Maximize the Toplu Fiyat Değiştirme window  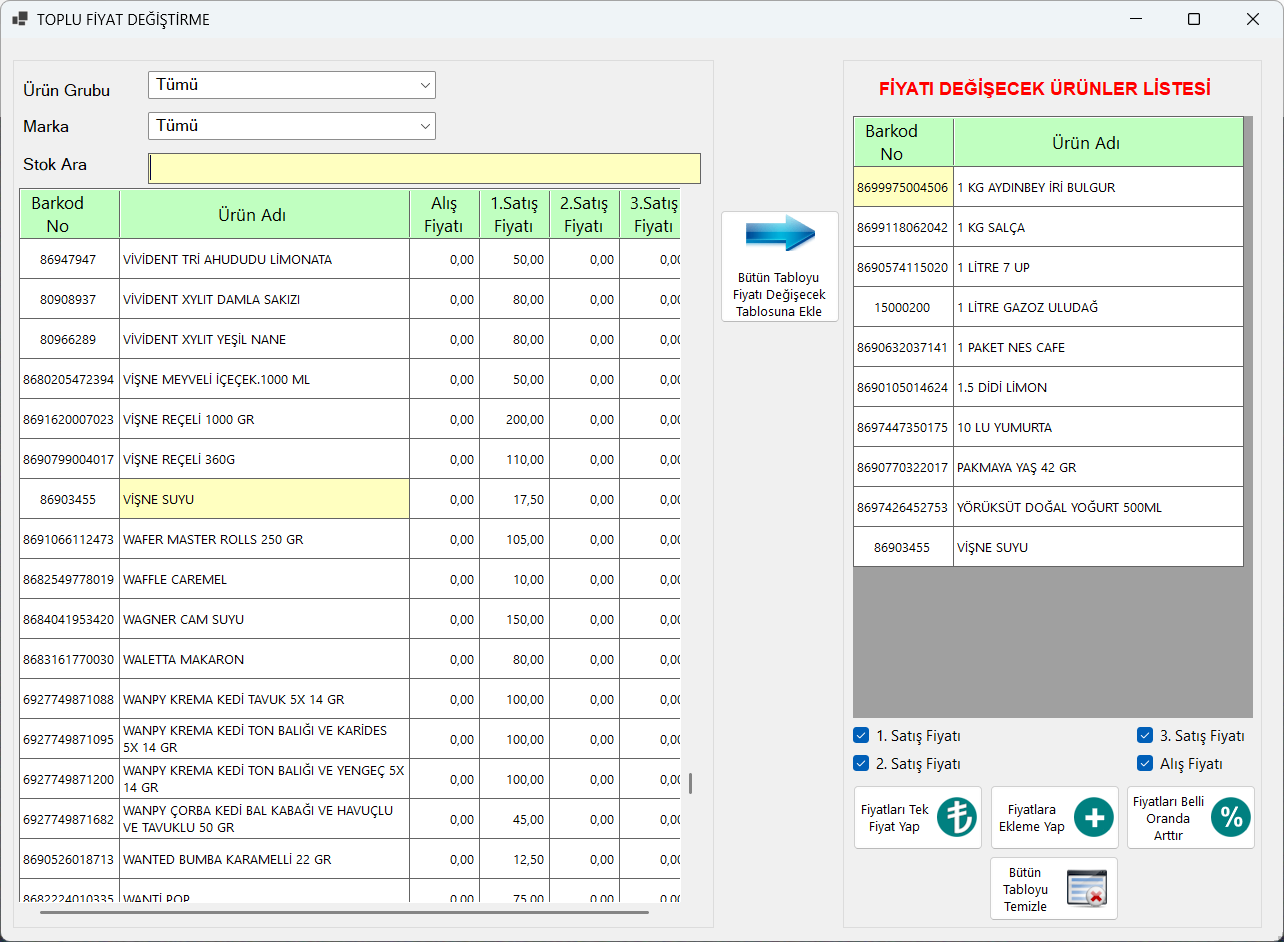point(1194,19)
